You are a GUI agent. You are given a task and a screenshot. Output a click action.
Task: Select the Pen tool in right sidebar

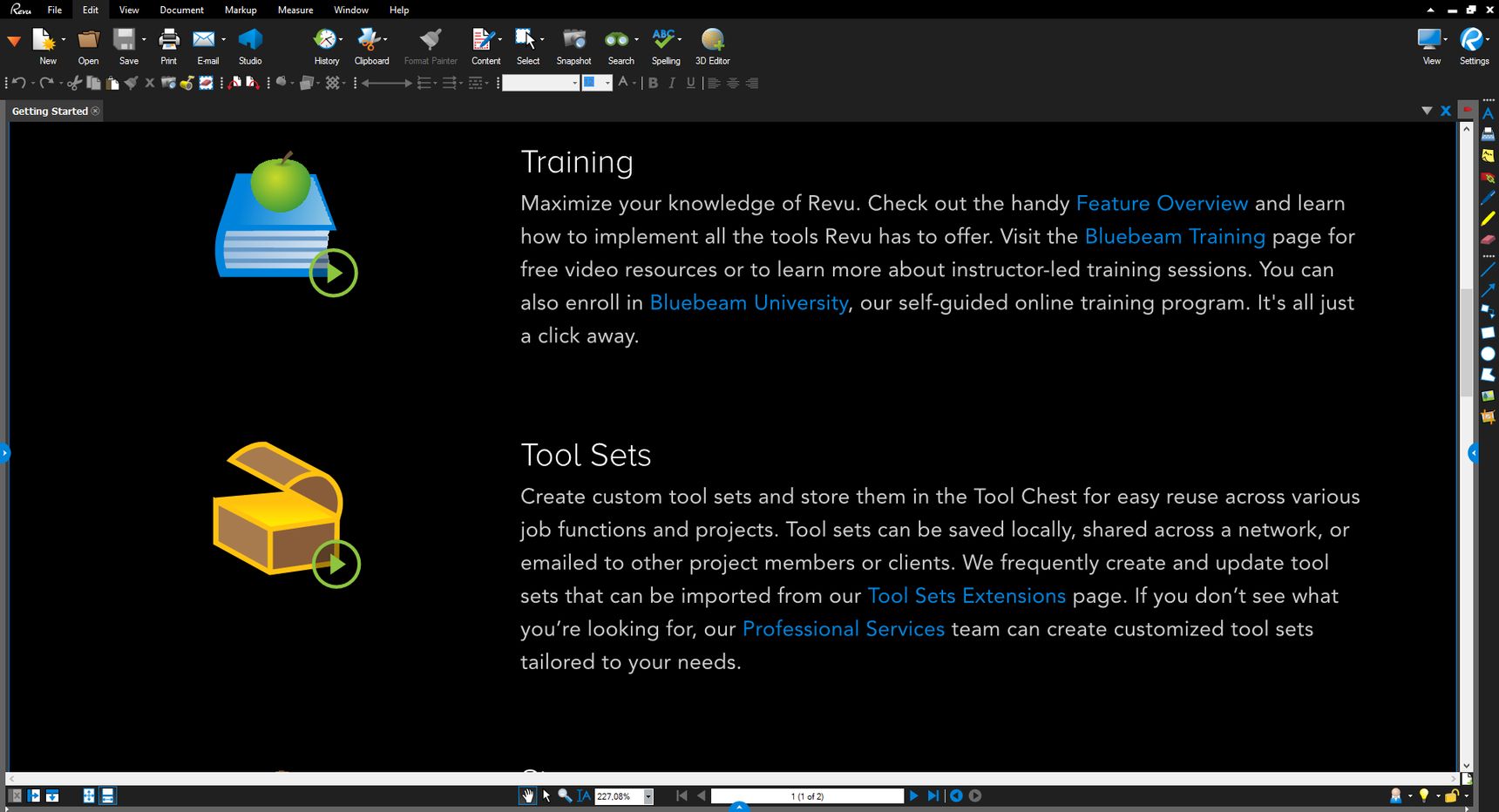point(1488,198)
